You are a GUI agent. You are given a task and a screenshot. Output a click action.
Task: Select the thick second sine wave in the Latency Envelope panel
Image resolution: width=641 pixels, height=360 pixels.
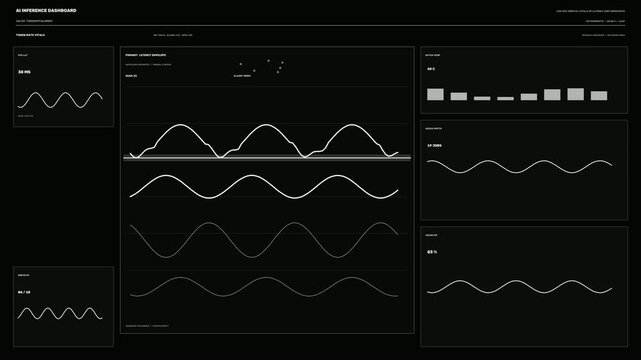(x=264, y=187)
